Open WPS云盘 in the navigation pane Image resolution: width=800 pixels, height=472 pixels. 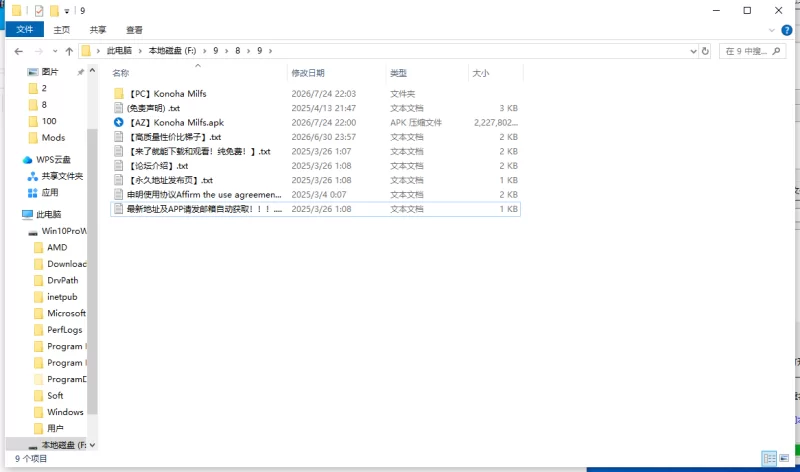click(53, 160)
